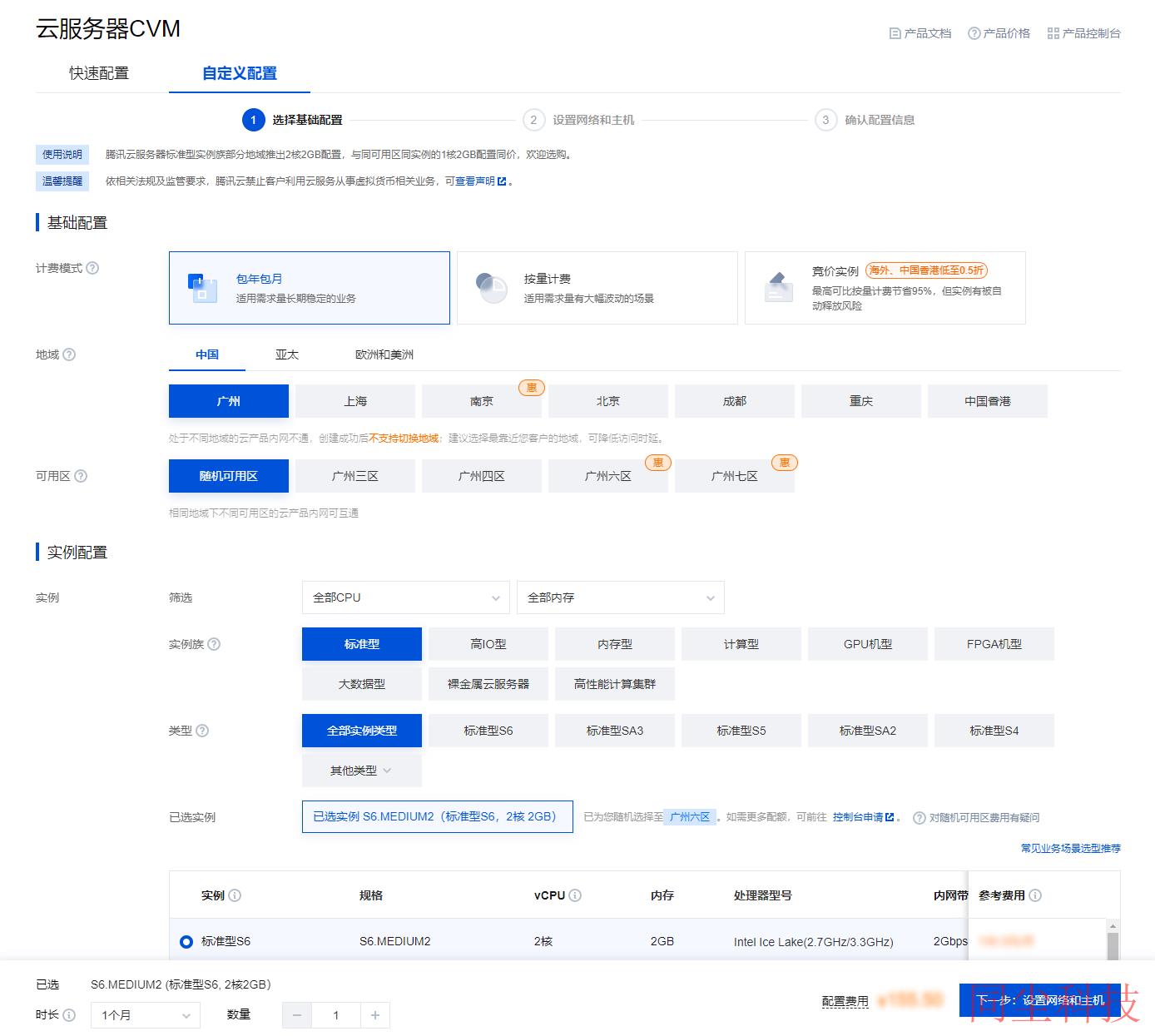The width and height of the screenshot is (1155, 1036).
Task: Choose 包年包月 billing mode
Action: click(x=310, y=288)
